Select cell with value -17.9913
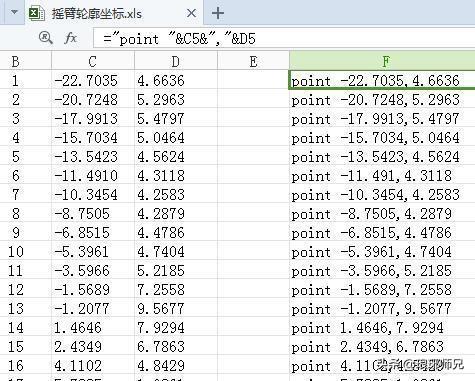This screenshot has width=475, height=381. (x=93, y=118)
